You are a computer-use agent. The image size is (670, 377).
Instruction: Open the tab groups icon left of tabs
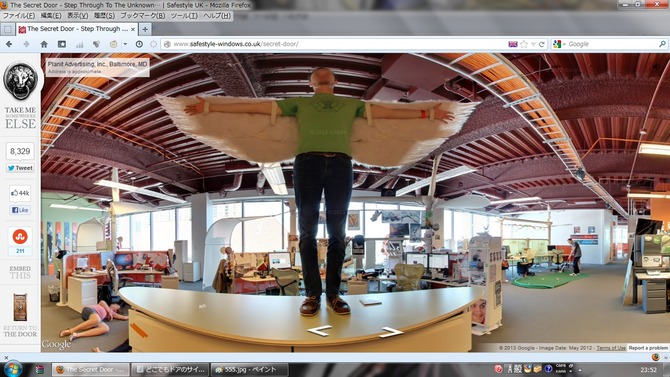[x=8, y=29]
